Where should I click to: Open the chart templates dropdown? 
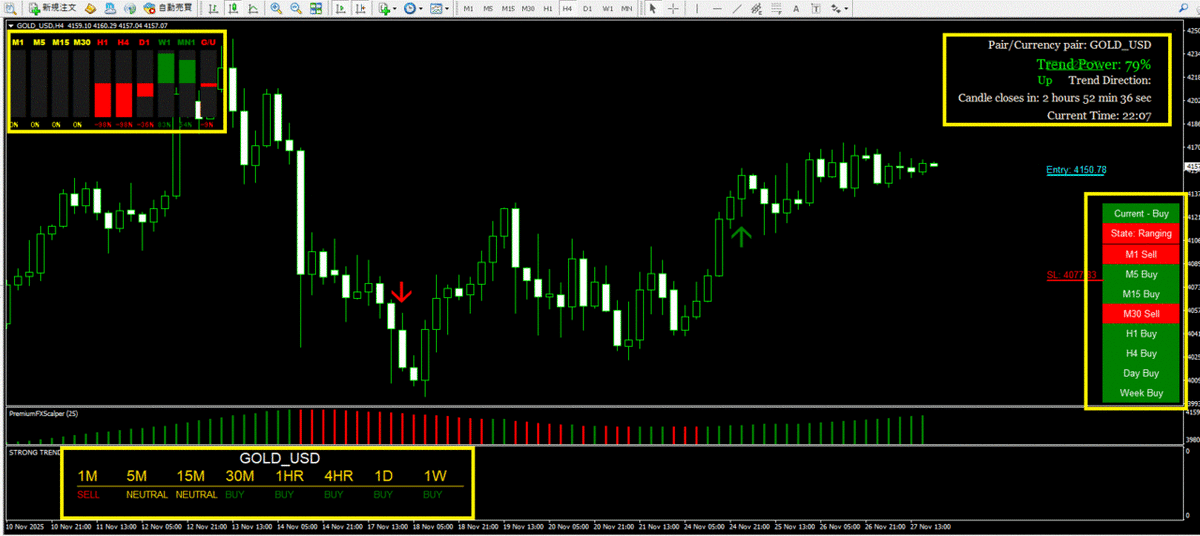point(439,8)
